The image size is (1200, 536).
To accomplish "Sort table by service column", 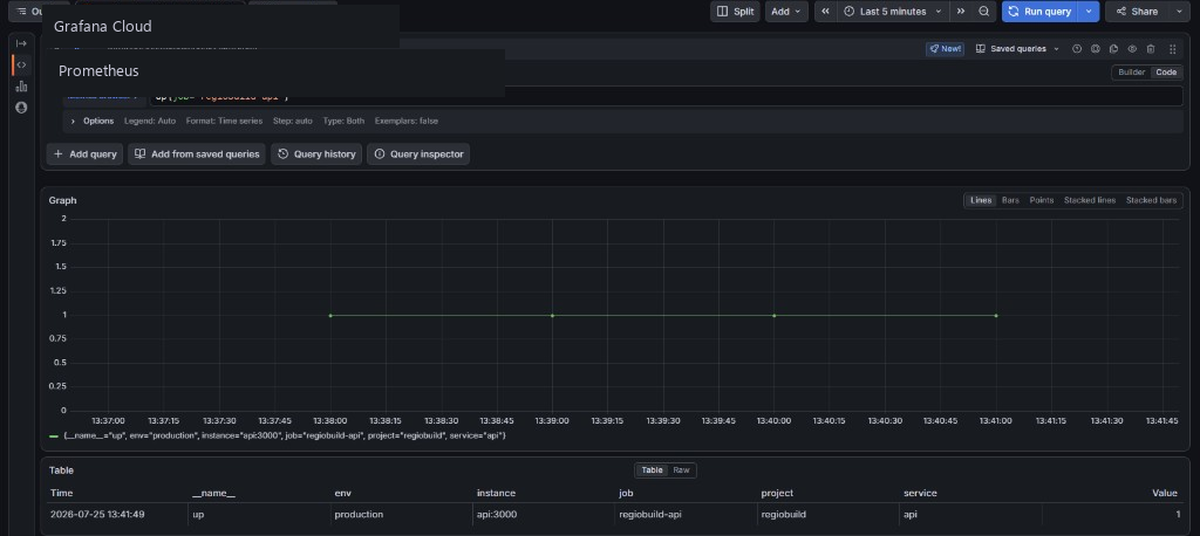I will pos(921,493).
